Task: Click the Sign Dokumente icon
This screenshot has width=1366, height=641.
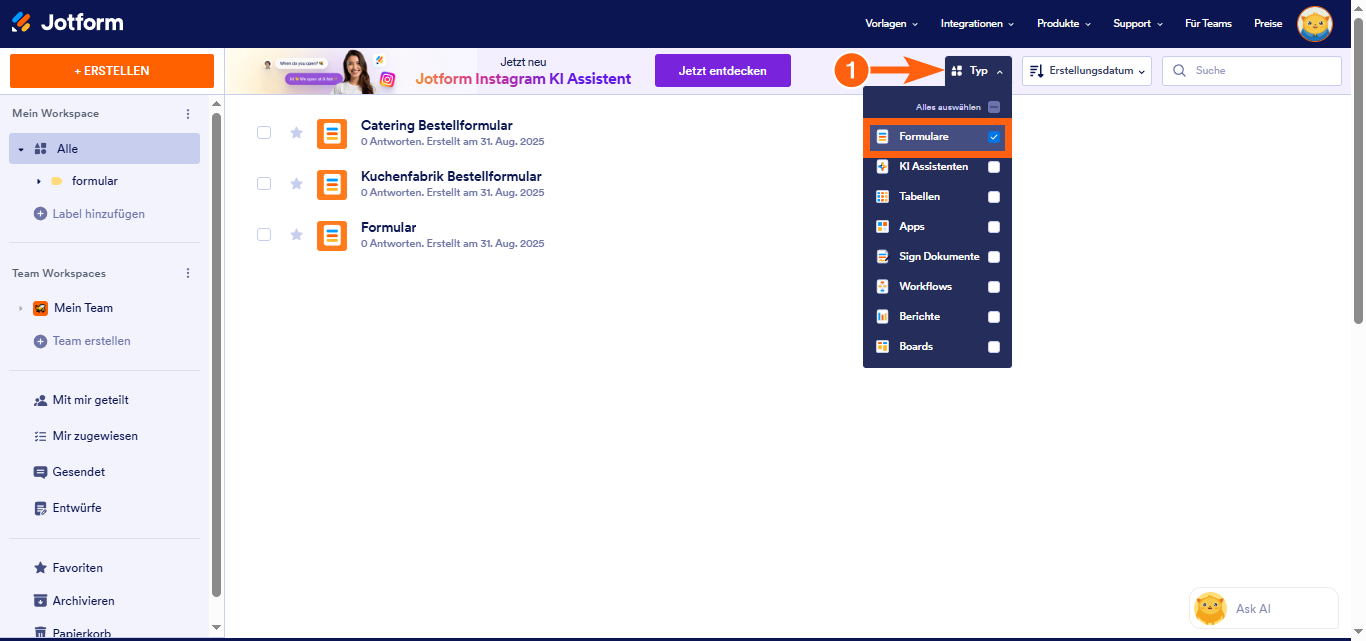Action: tap(882, 257)
